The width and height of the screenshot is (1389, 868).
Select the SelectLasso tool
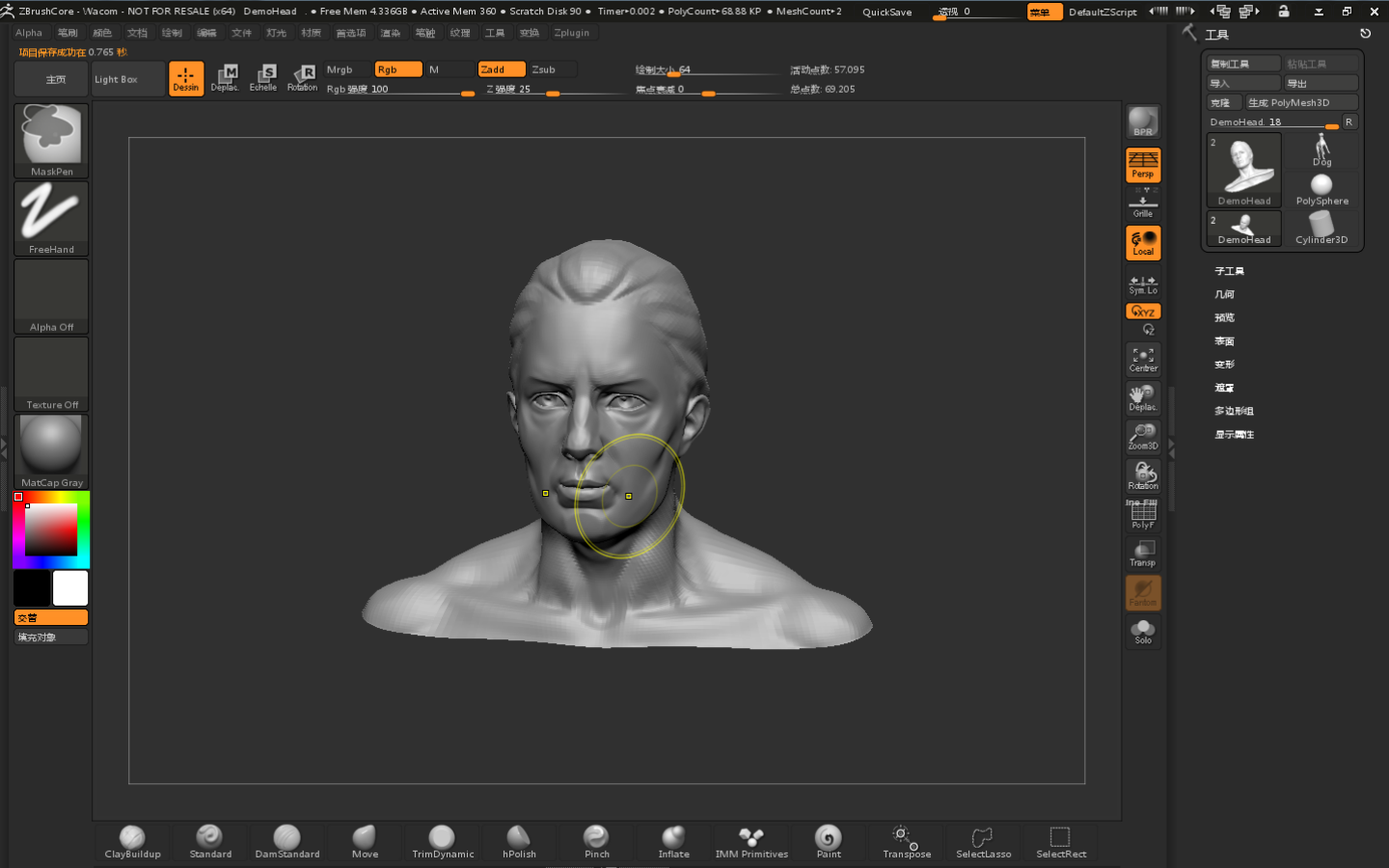(983, 841)
